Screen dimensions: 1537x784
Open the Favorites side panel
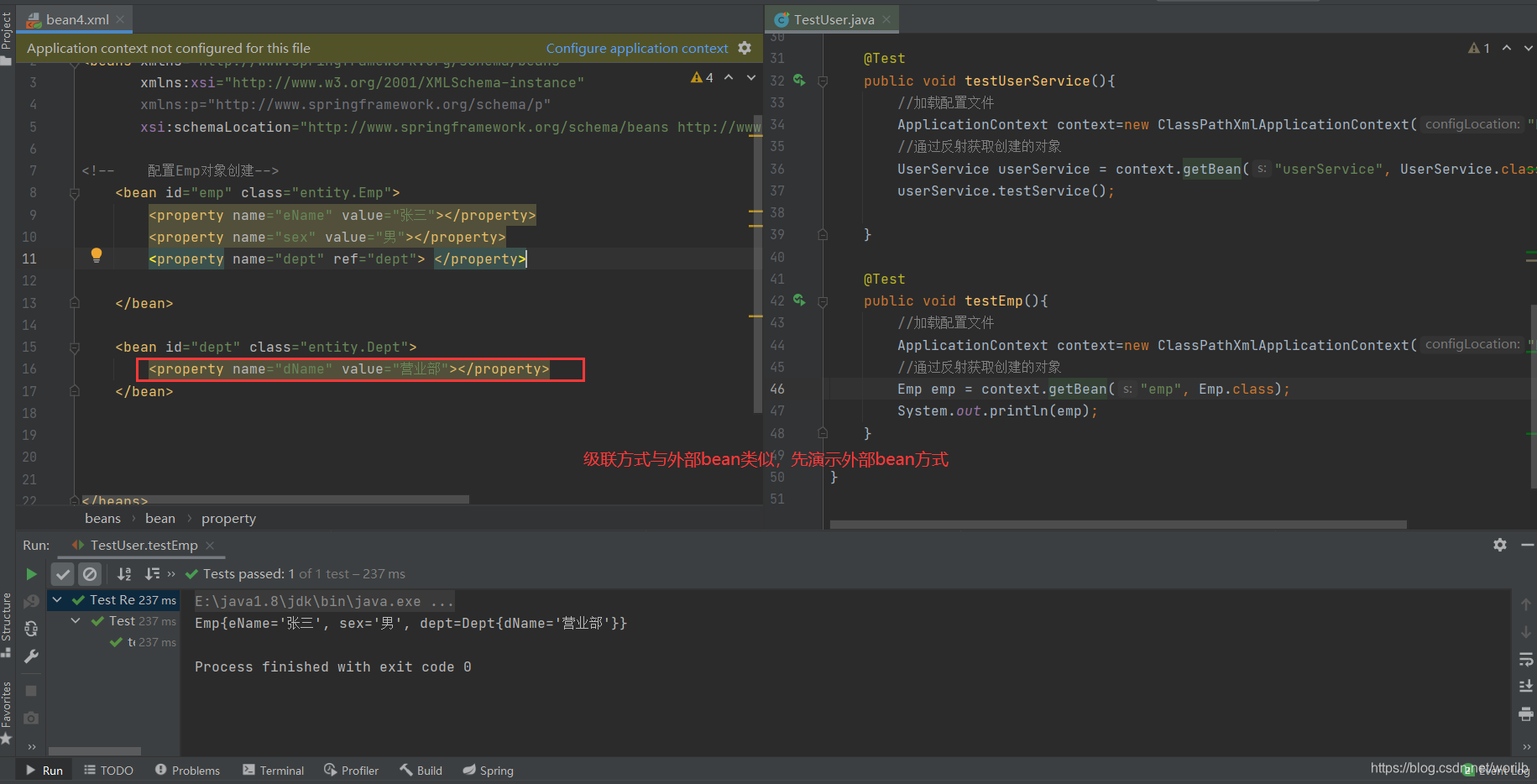click(x=7, y=712)
